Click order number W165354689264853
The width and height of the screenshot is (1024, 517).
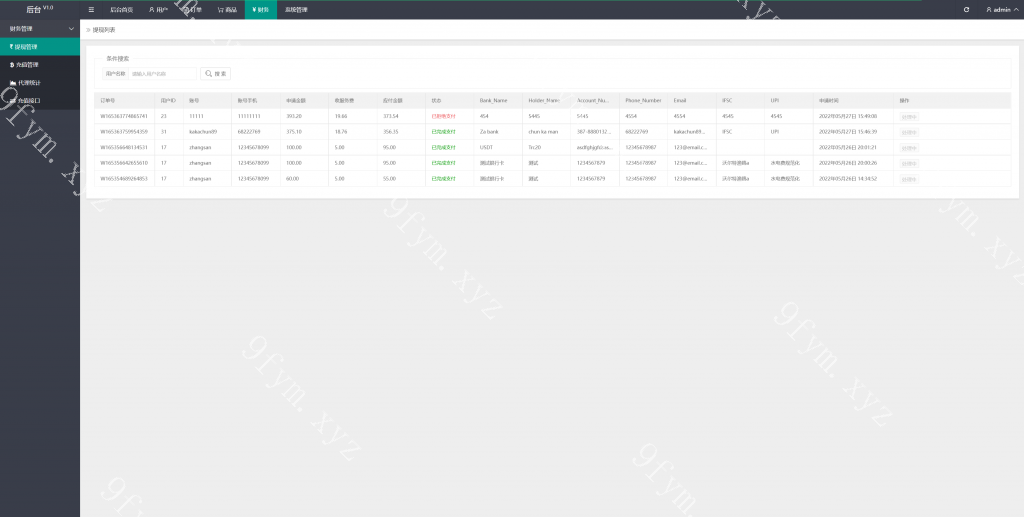point(124,179)
